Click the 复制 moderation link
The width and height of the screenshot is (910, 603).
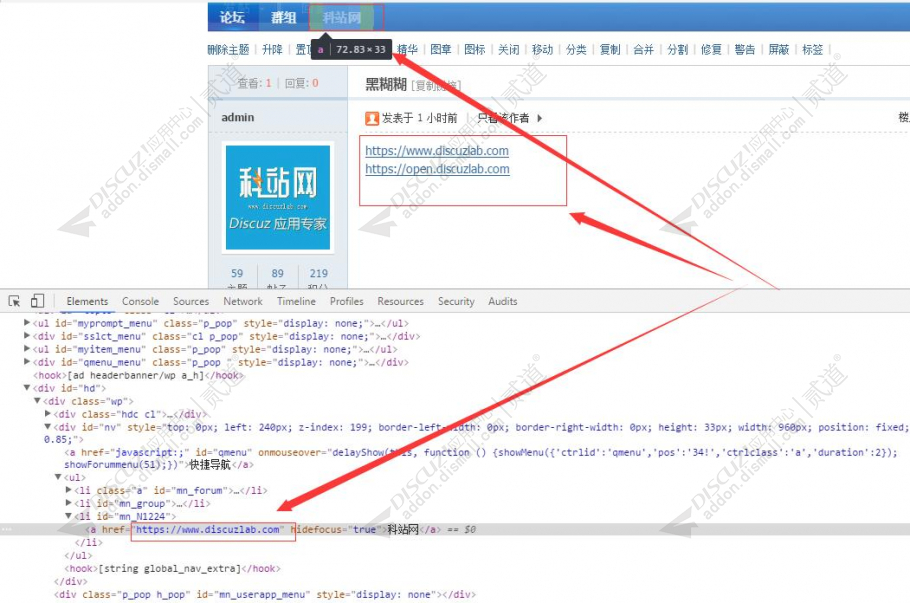[x=609, y=50]
